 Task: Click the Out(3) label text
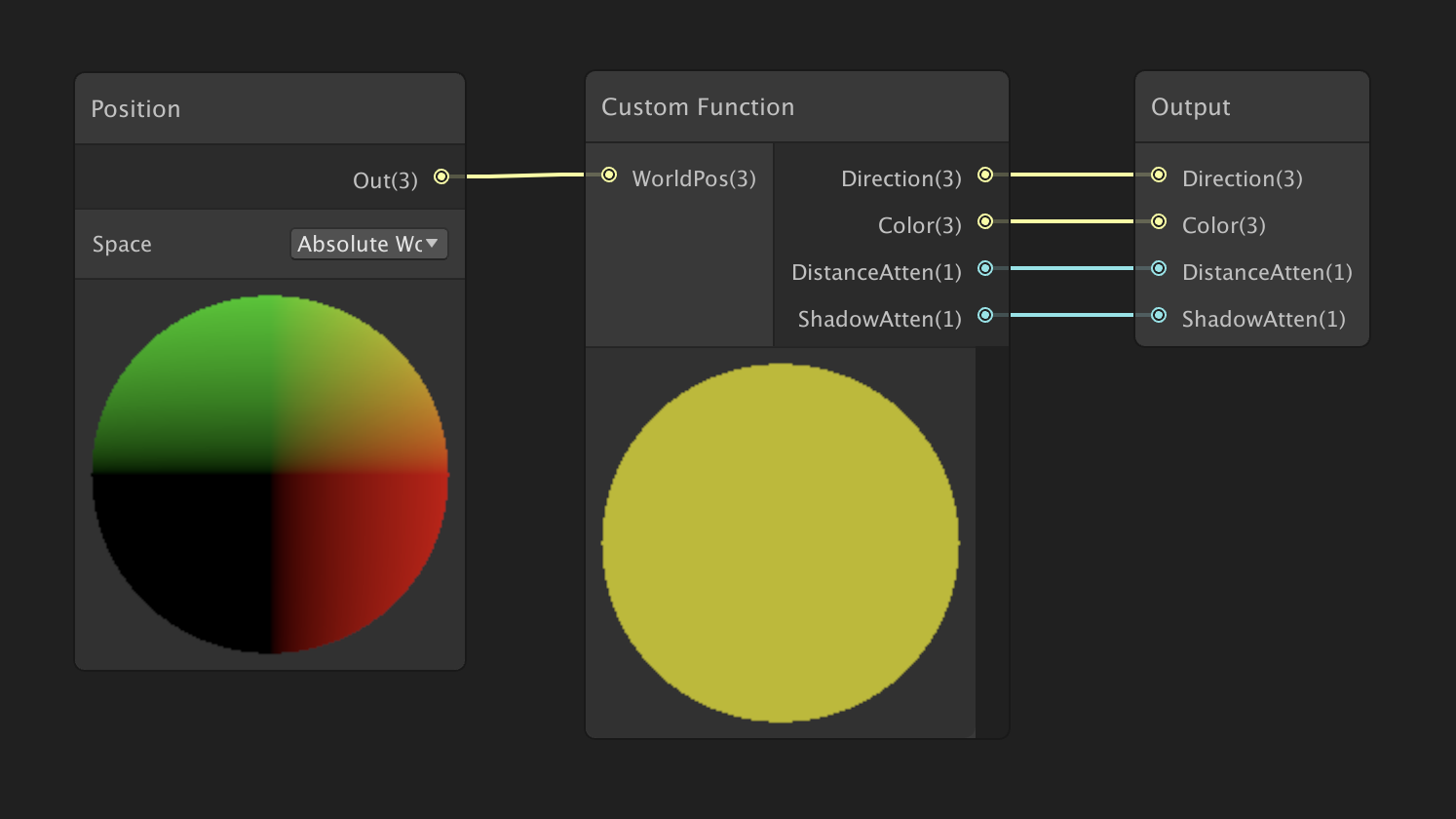(x=385, y=180)
